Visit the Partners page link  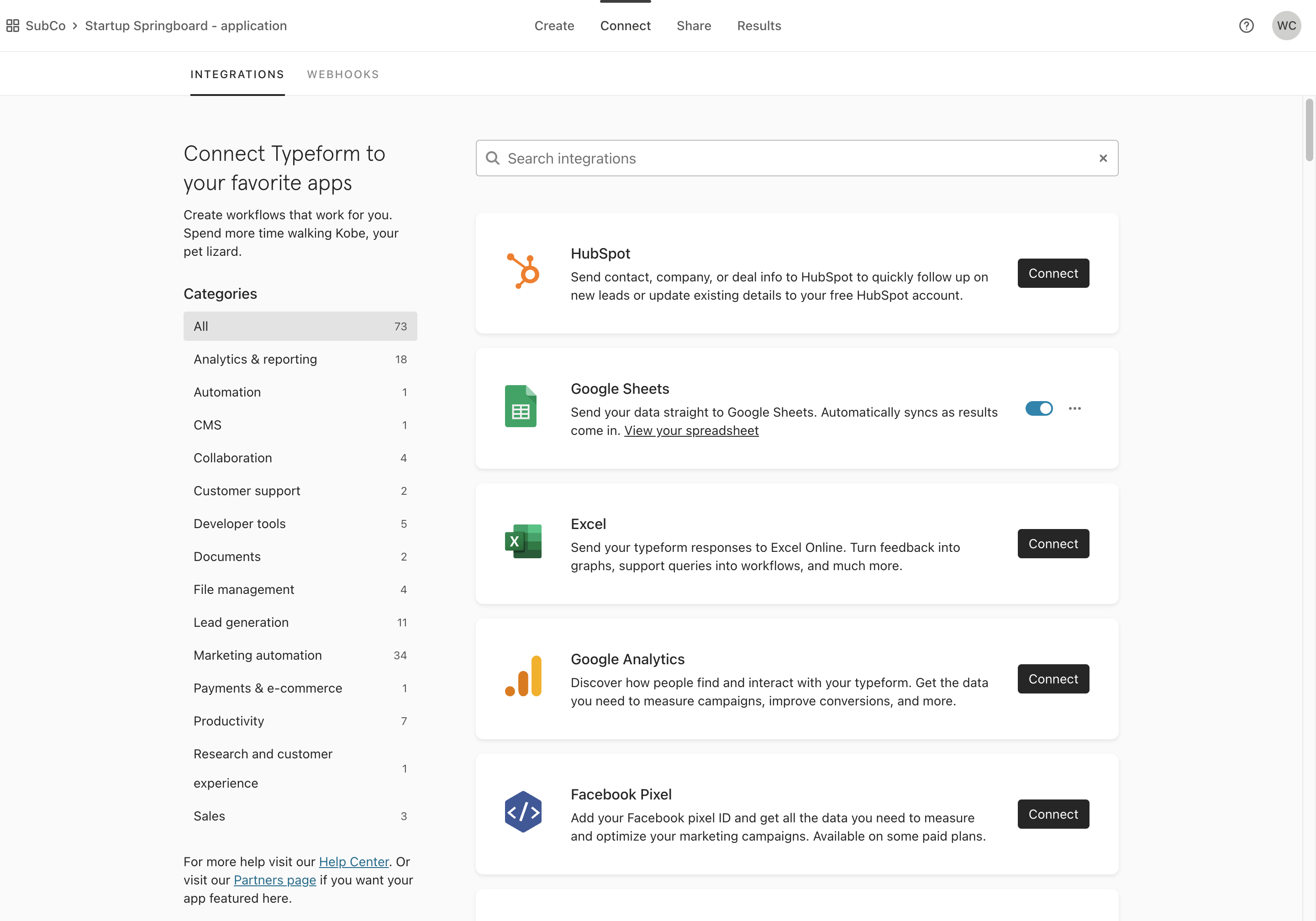point(274,880)
